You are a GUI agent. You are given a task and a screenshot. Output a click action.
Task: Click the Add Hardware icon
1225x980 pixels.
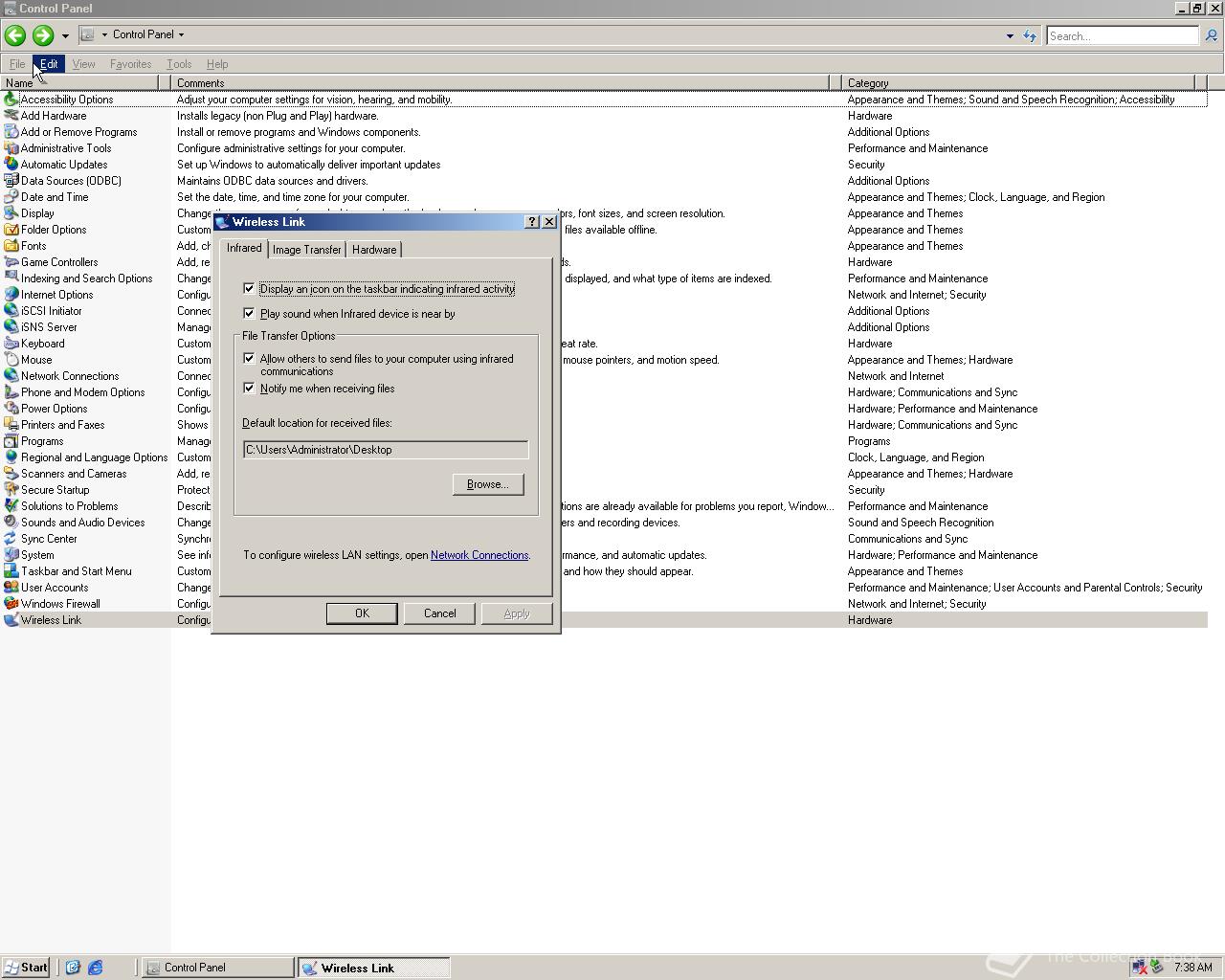click(11, 116)
